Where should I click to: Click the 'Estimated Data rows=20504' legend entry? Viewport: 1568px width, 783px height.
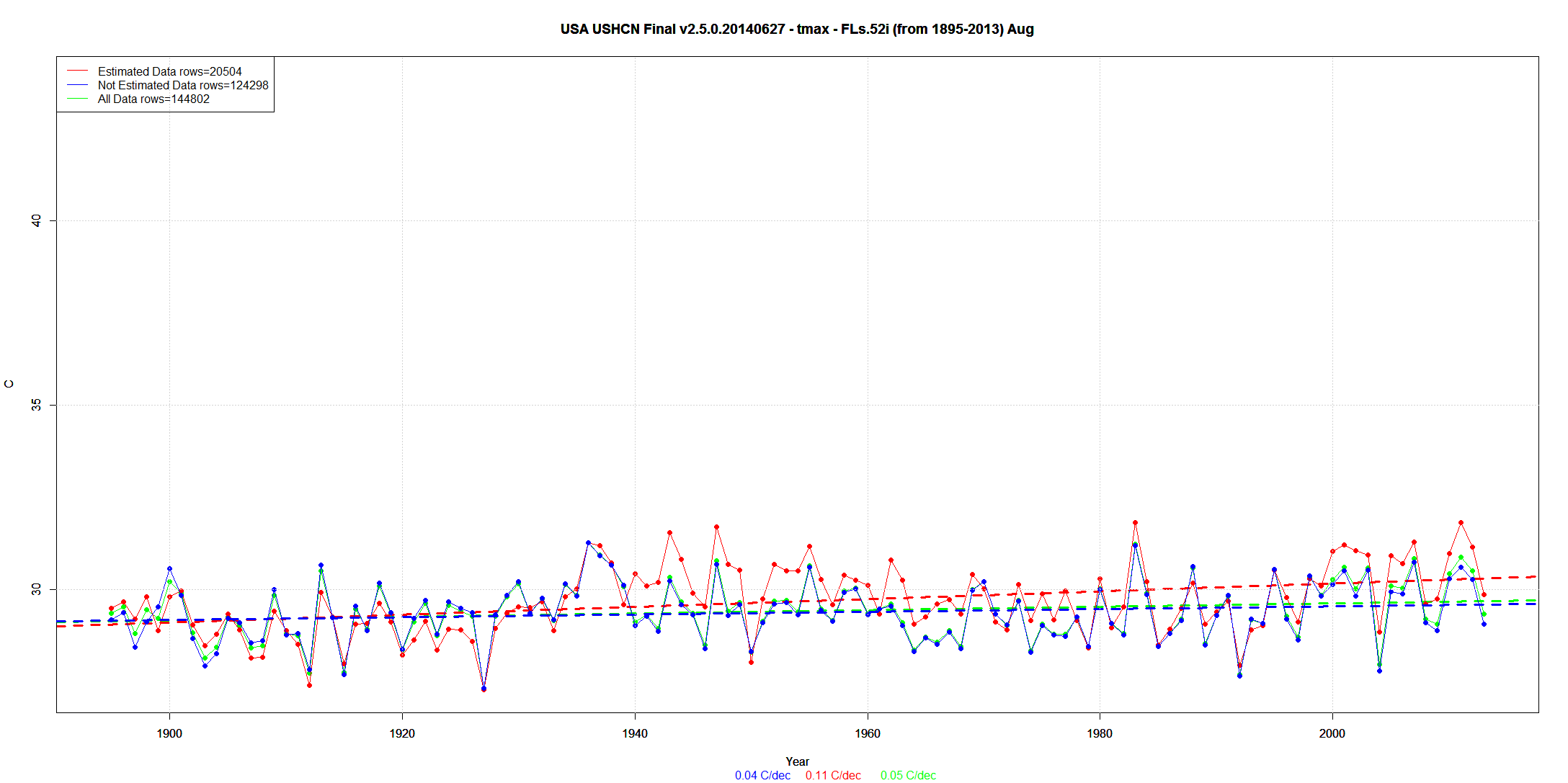pyautogui.click(x=169, y=71)
